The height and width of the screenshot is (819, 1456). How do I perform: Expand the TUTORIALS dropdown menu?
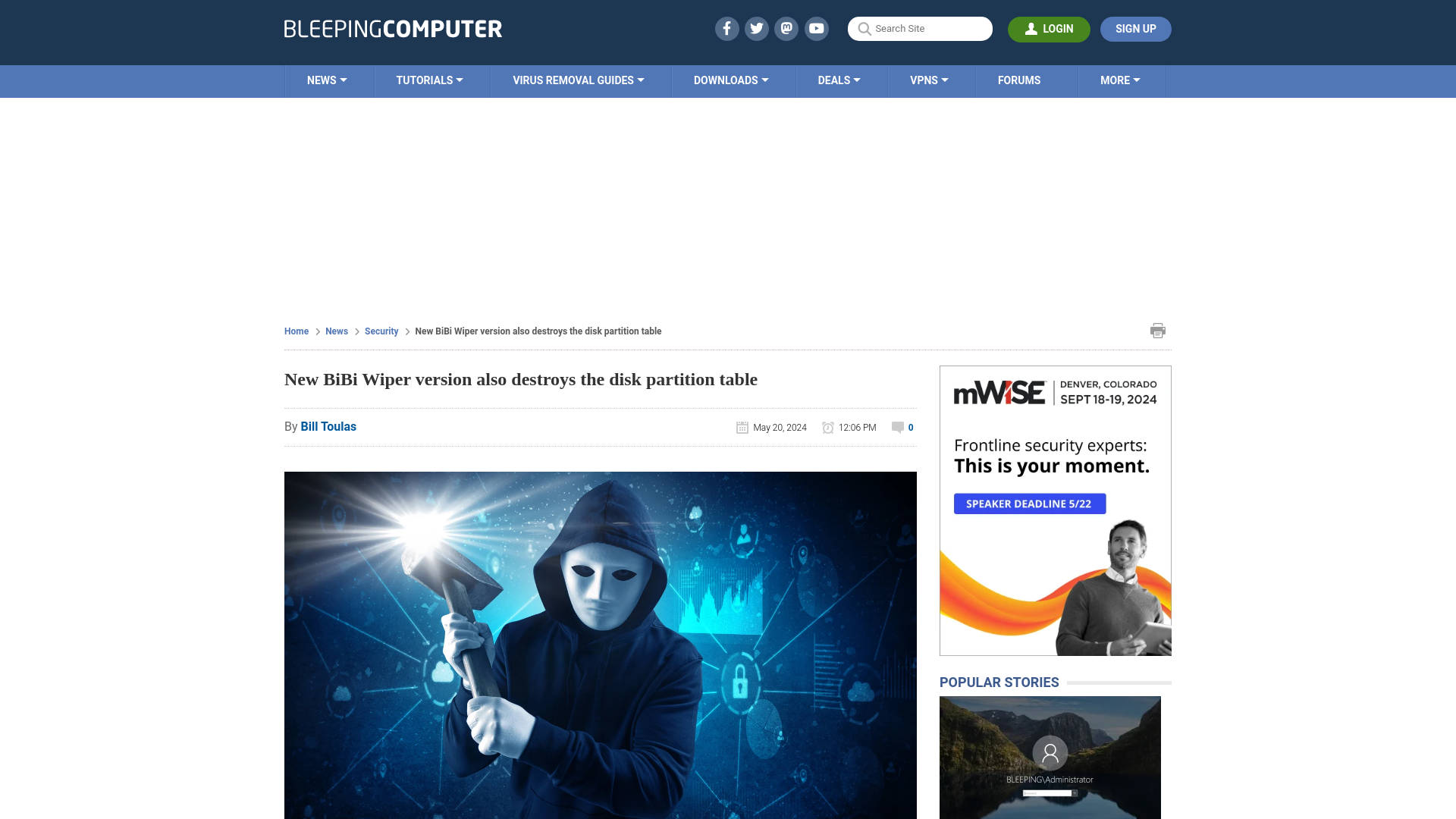click(429, 80)
